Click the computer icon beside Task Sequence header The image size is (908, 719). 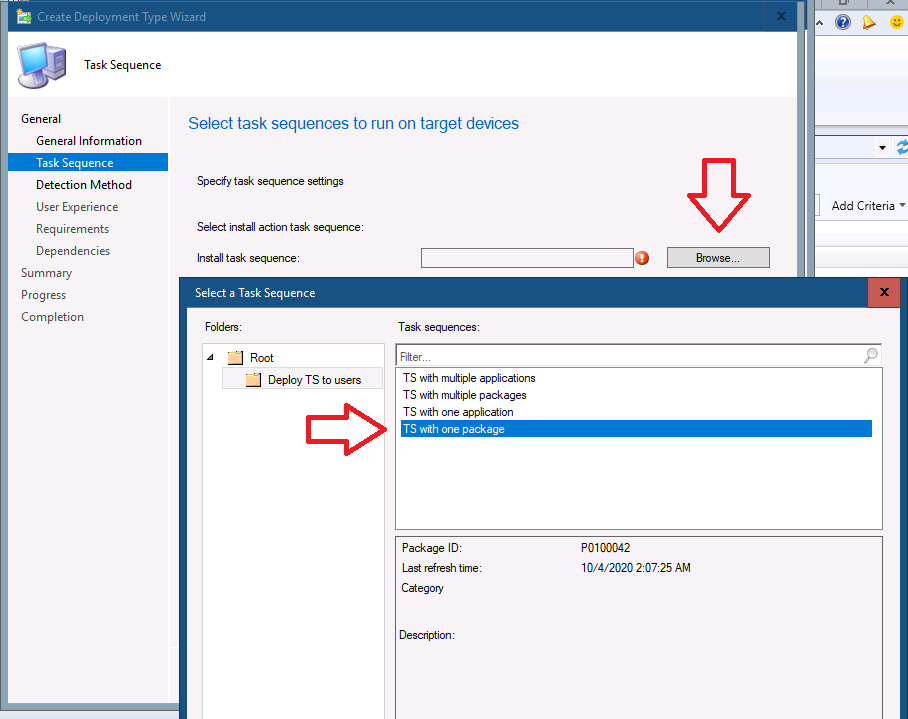coord(42,65)
